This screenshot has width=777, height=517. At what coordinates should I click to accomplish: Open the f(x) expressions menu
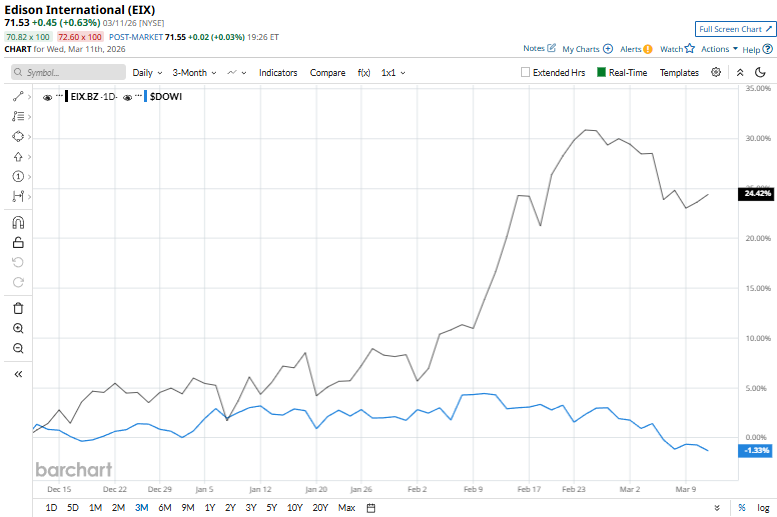coord(364,72)
